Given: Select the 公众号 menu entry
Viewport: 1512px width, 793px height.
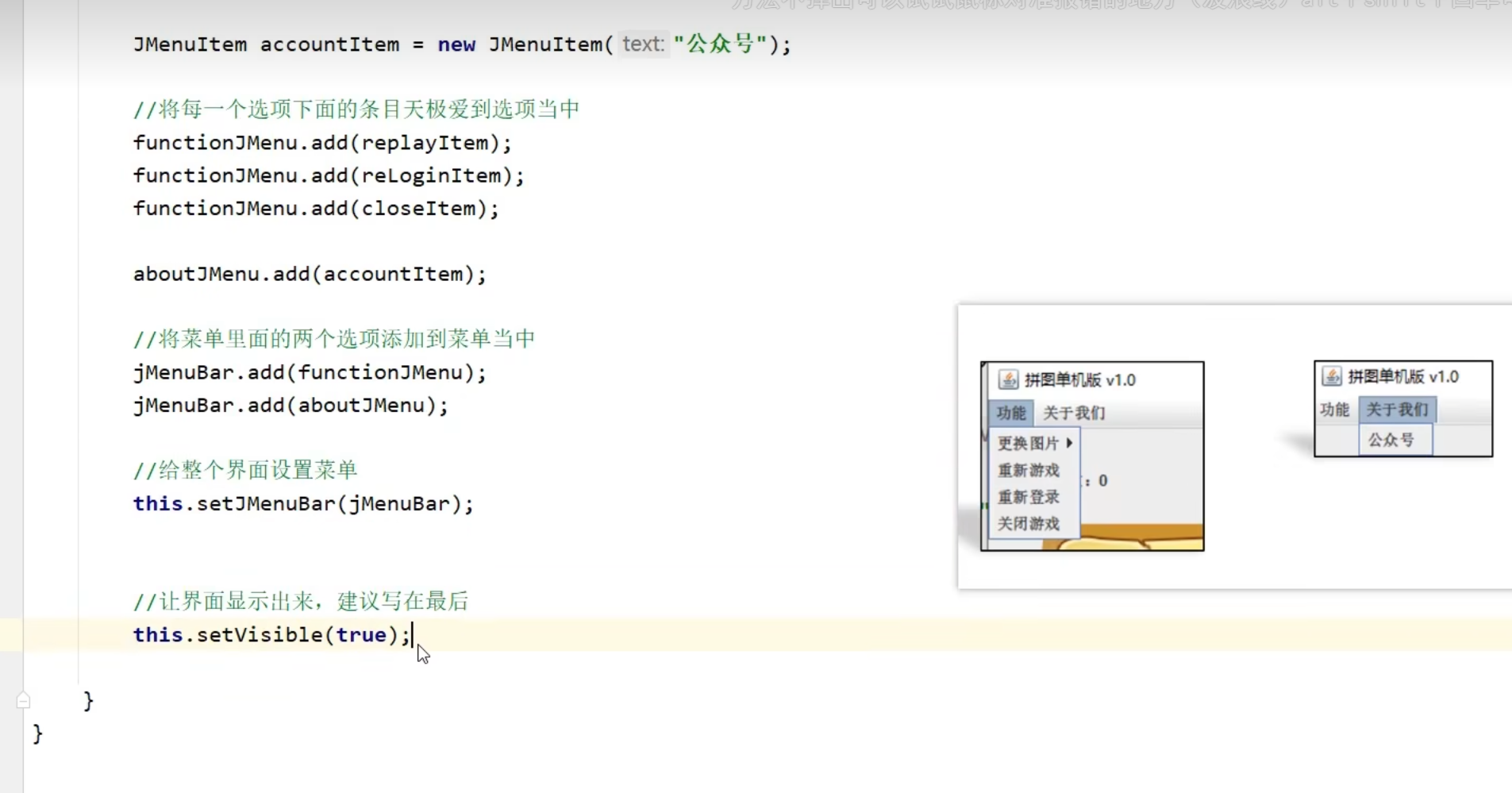Looking at the screenshot, I should click(1391, 440).
